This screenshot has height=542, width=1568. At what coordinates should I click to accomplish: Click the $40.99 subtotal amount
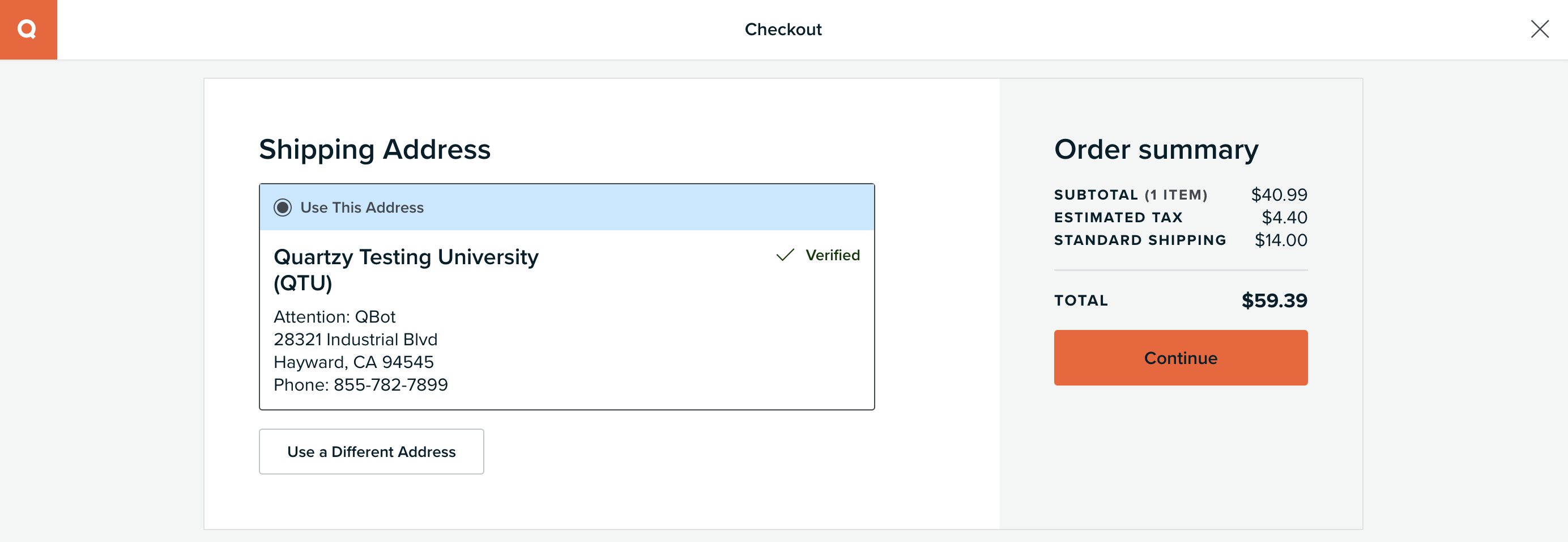pos(1279,195)
